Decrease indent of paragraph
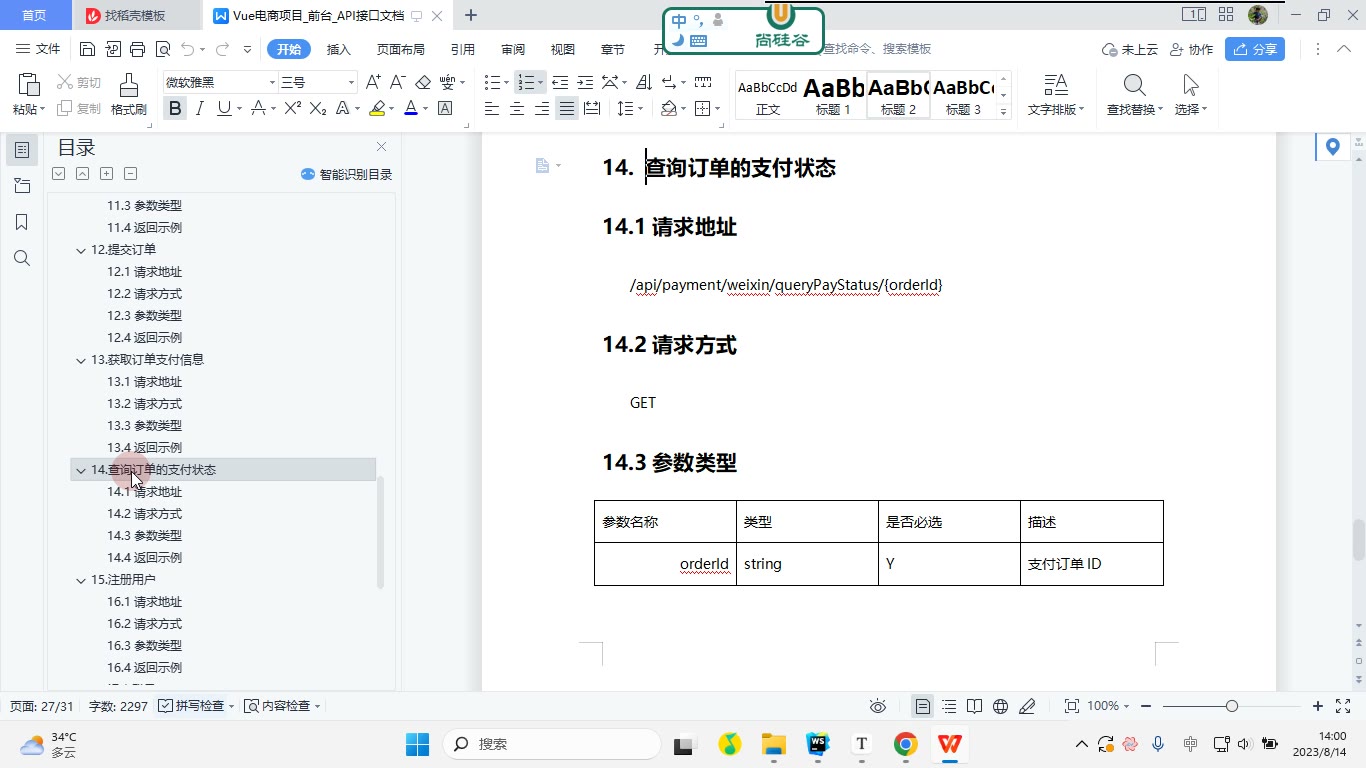The width and height of the screenshot is (1366, 768). 560,82
